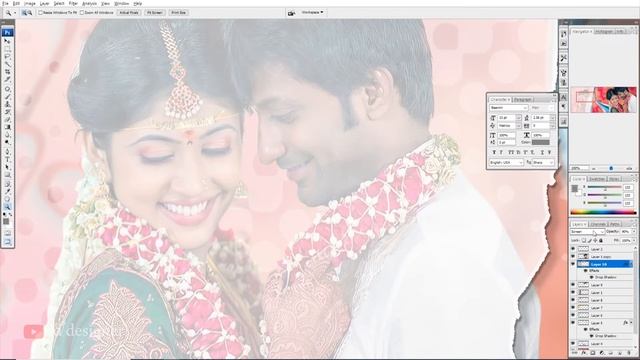Select the Eyedropper tool

[7, 191]
